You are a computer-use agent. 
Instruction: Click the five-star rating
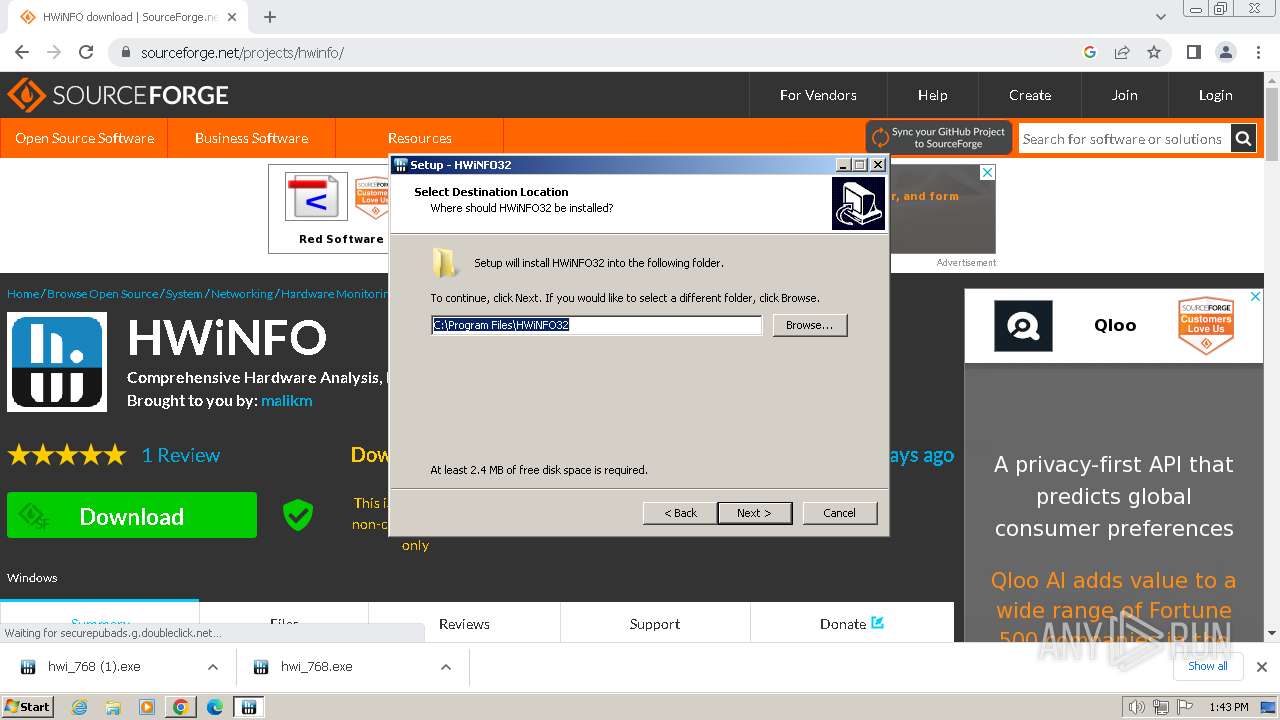point(67,455)
